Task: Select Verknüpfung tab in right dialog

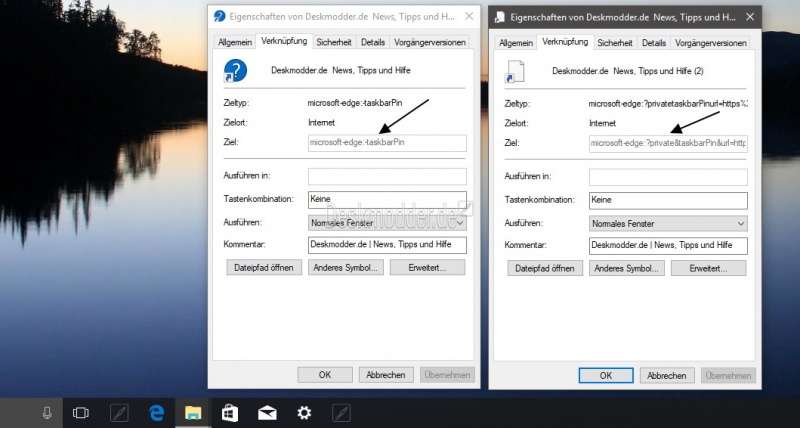Action: 565,42
